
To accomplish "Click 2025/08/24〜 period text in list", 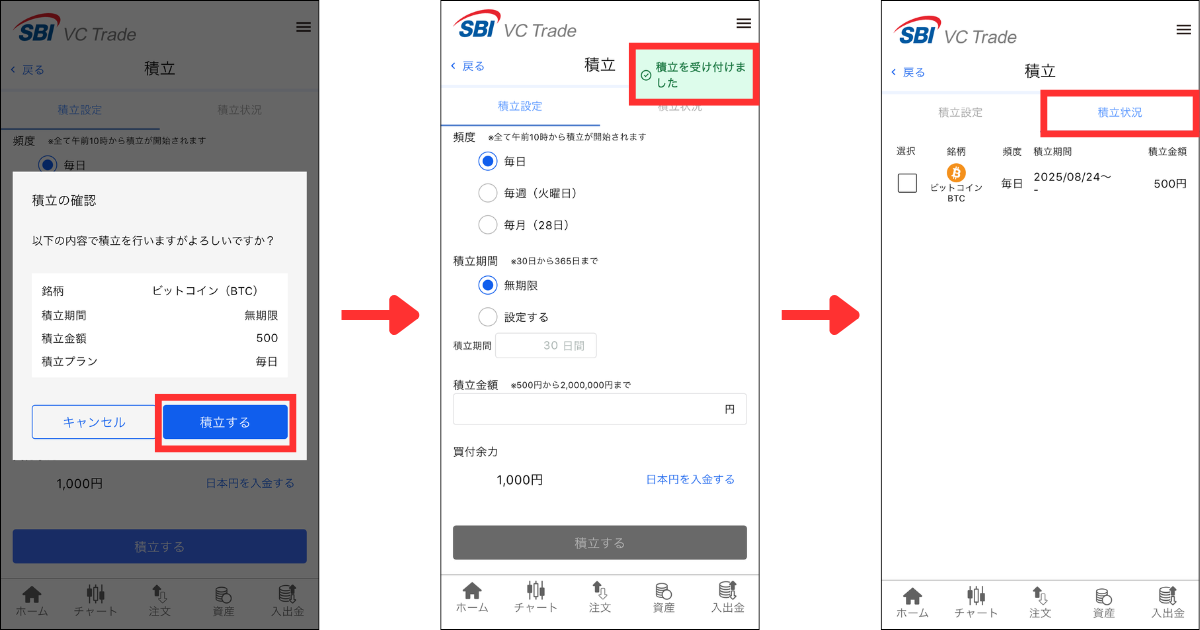I will coord(1073,177).
